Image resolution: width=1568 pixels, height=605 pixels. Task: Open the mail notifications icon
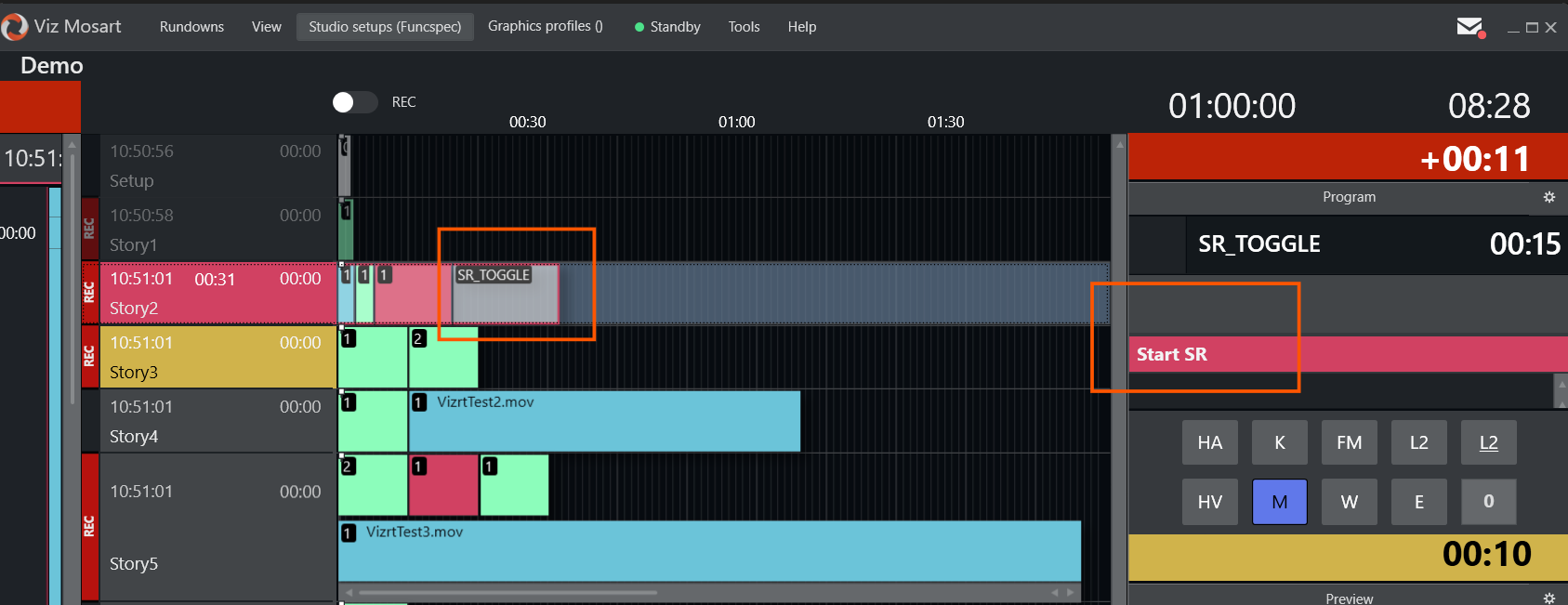point(1469,27)
